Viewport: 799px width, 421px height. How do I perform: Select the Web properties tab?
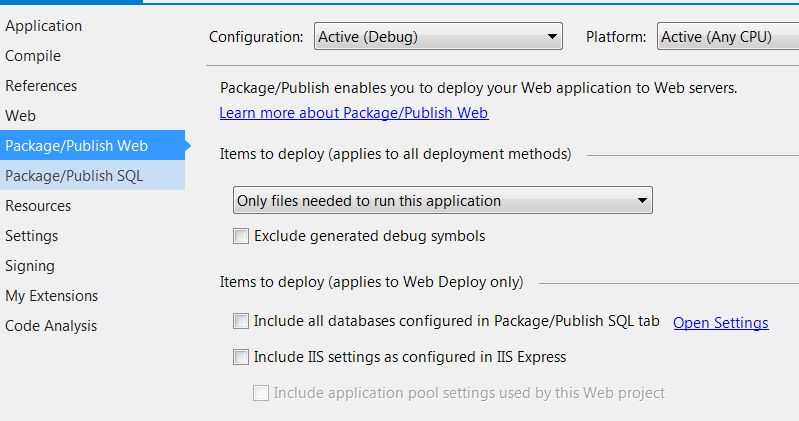pyautogui.click(x=20, y=116)
